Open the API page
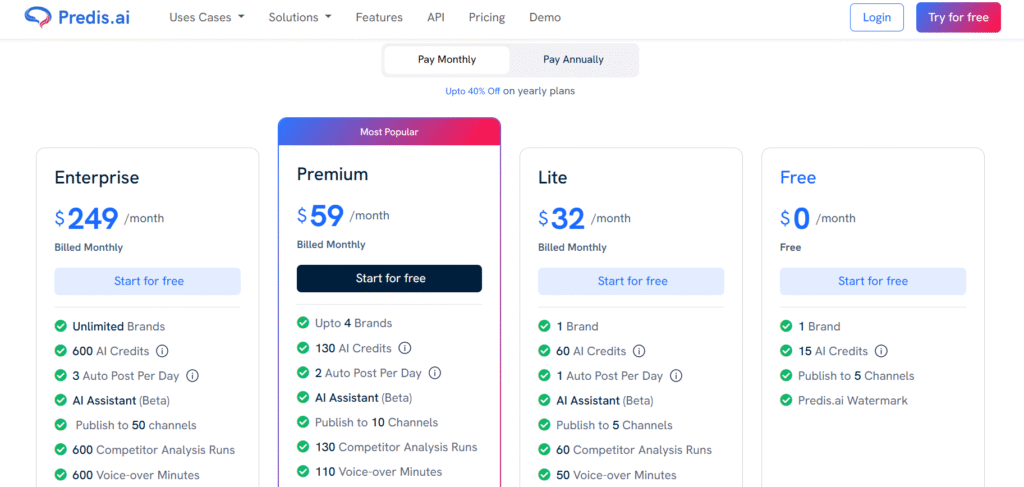 [436, 18]
